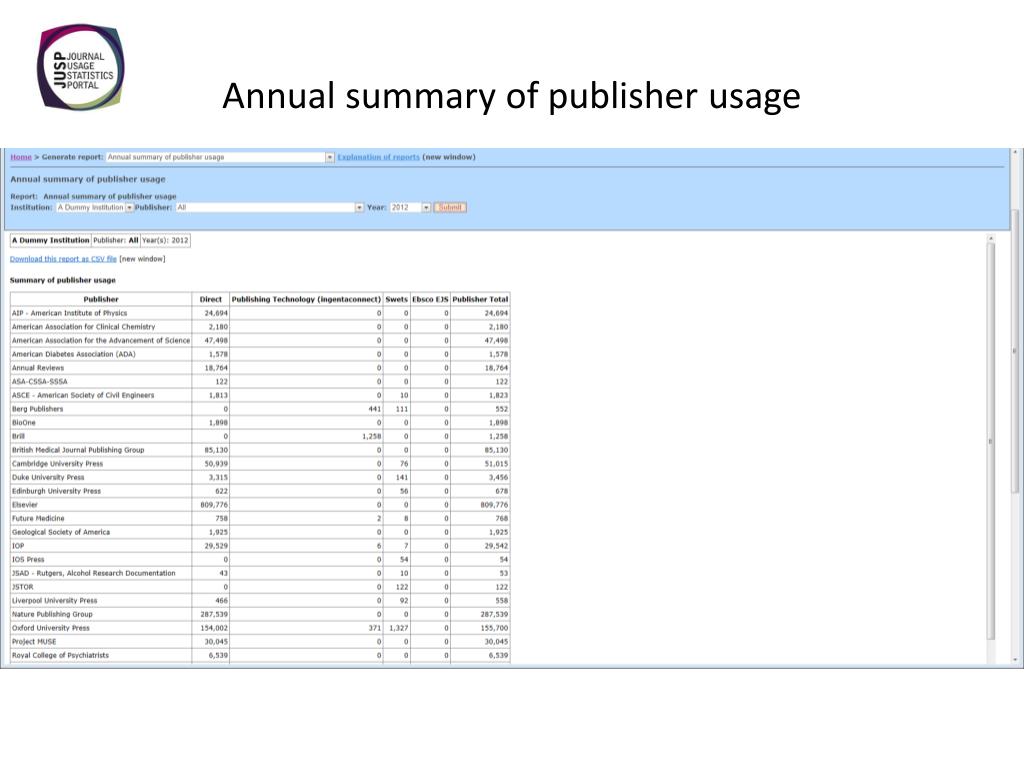The width and height of the screenshot is (1024, 768).
Task: Open the Generate report dropdown
Action: point(221,157)
